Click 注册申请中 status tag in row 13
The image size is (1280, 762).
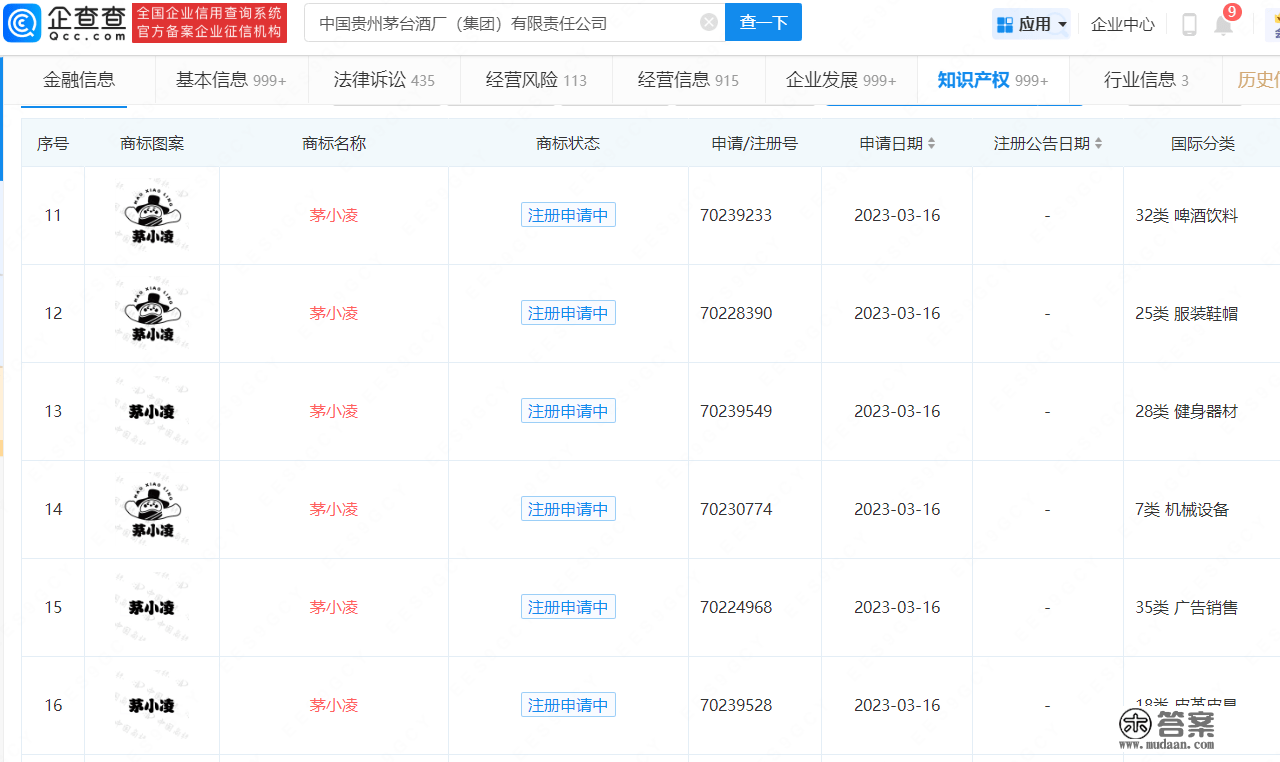click(x=568, y=411)
